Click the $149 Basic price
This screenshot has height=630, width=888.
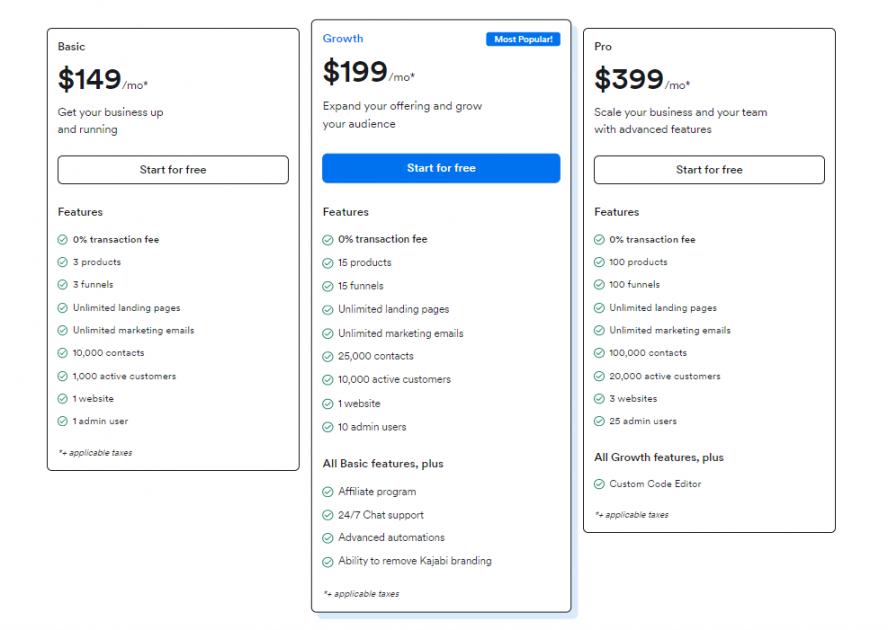point(90,79)
